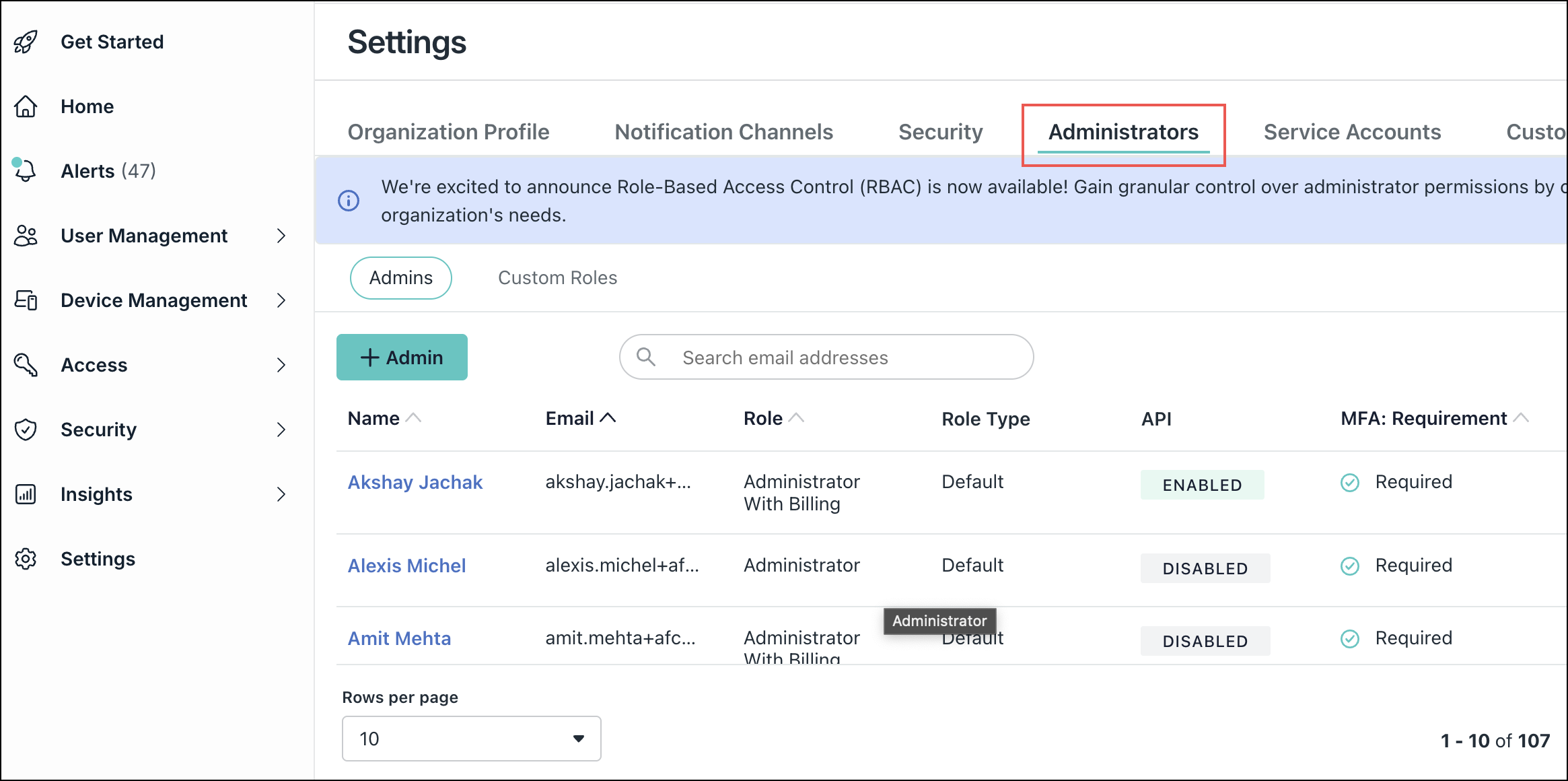Viewport: 1568px width, 781px height.
Task: Enable API access for Alexis Michel
Action: pos(1205,568)
